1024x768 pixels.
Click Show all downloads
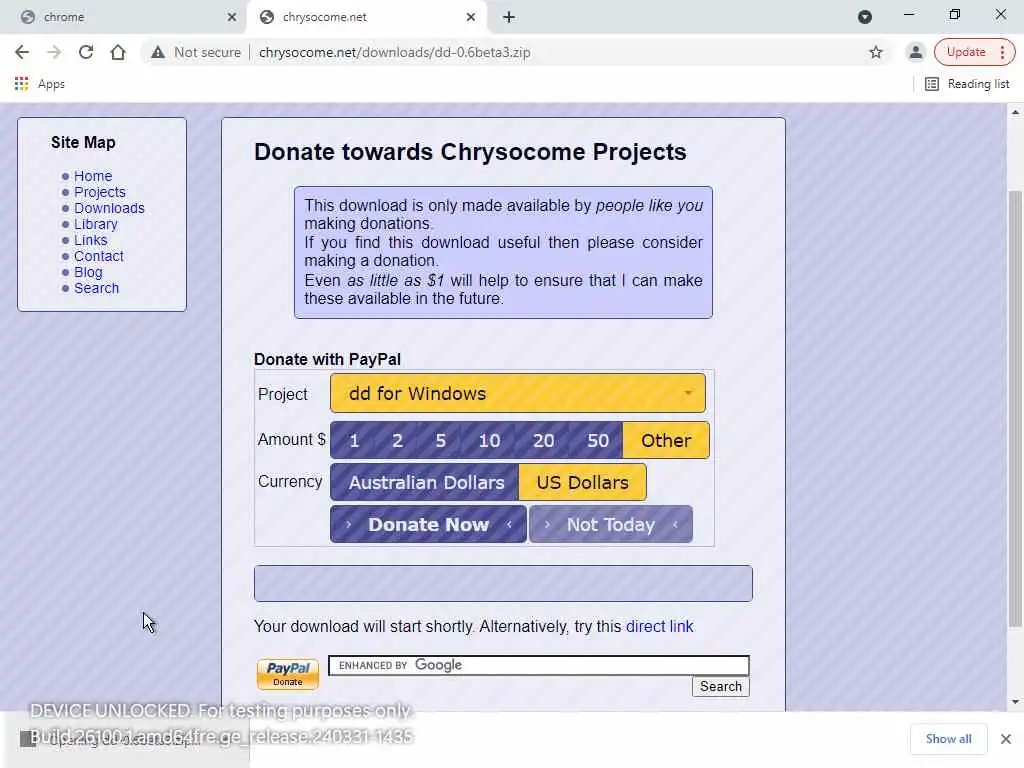point(948,739)
